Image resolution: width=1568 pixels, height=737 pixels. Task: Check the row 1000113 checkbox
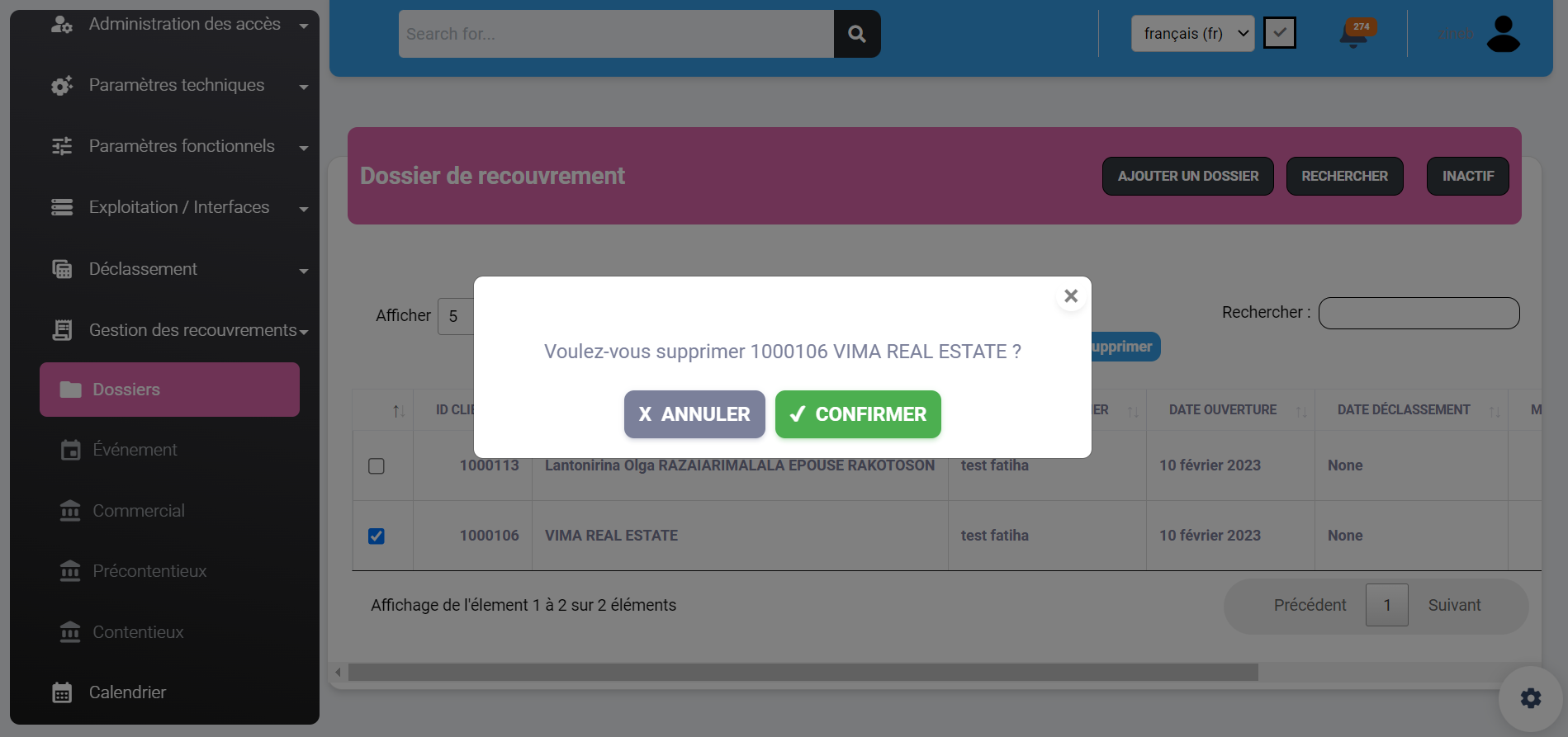coord(377,466)
